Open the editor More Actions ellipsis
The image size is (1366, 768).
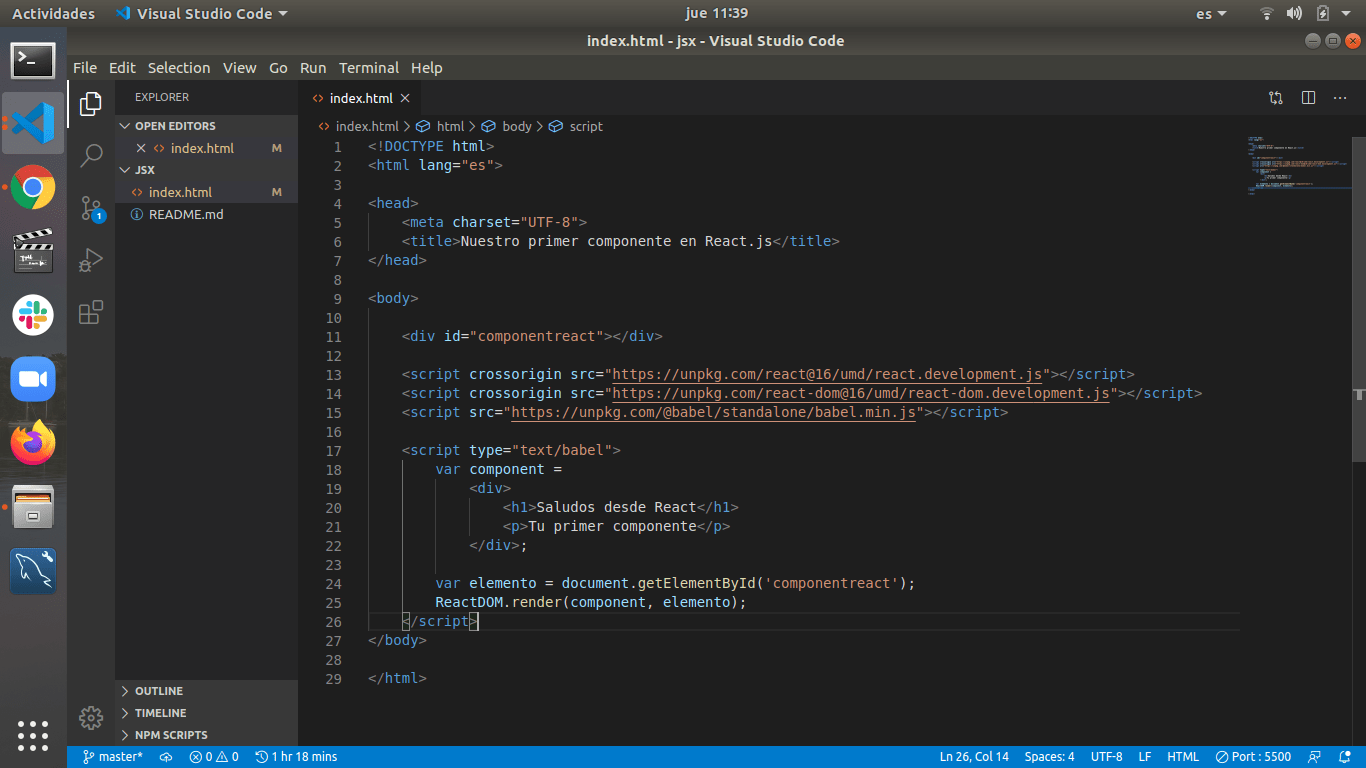tap(1340, 98)
